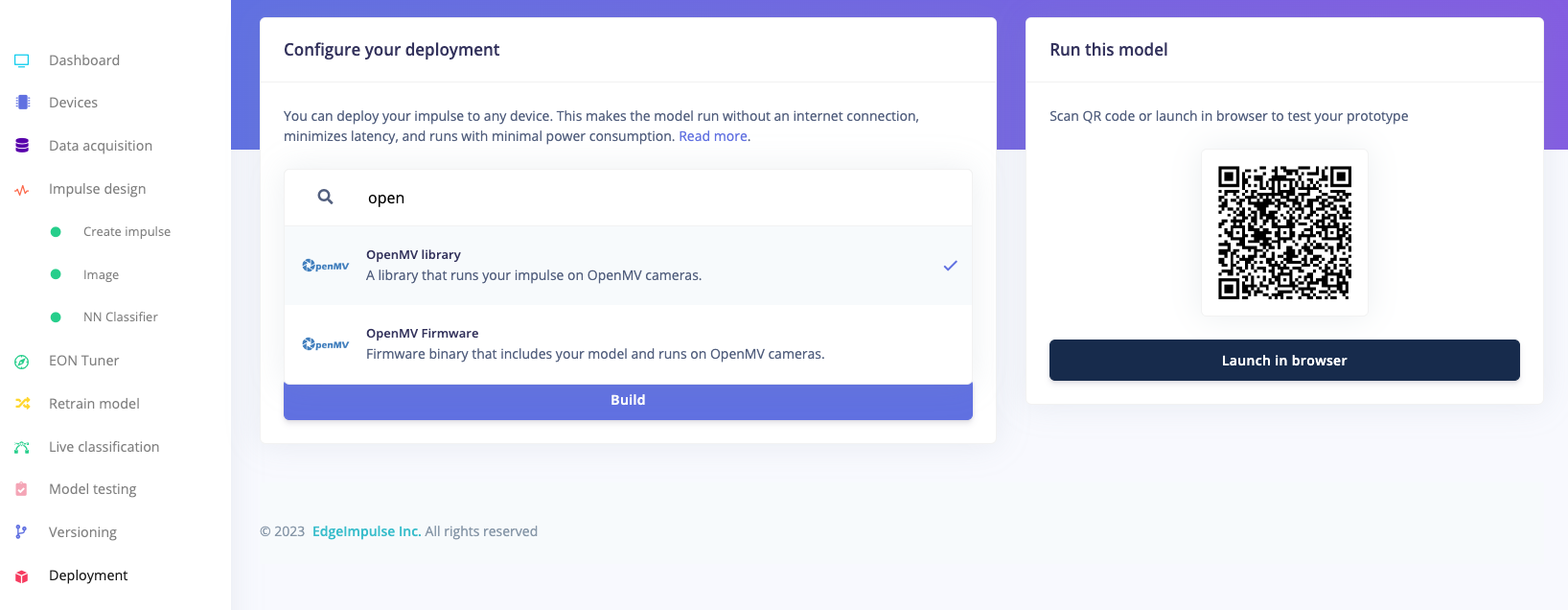This screenshot has width=1568, height=610.
Task: Click the Live classification icon
Action: coord(22,447)
